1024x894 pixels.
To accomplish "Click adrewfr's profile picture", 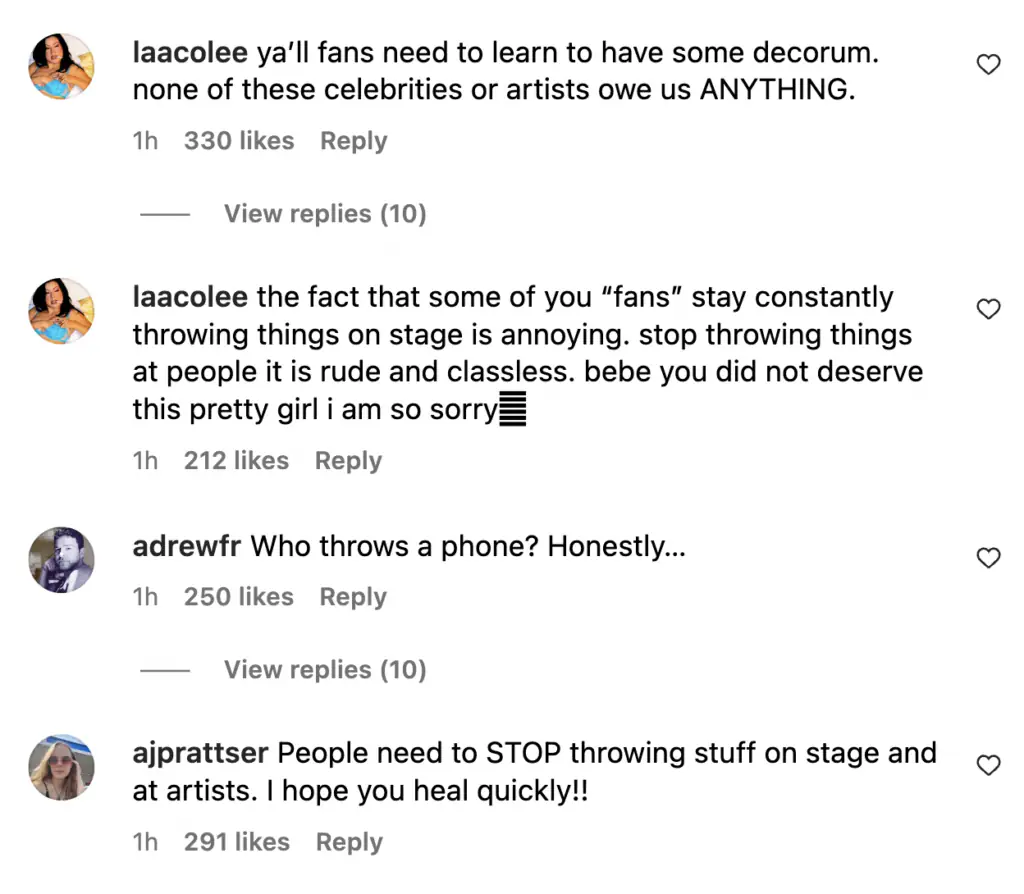I will click(x=63, y=559).
